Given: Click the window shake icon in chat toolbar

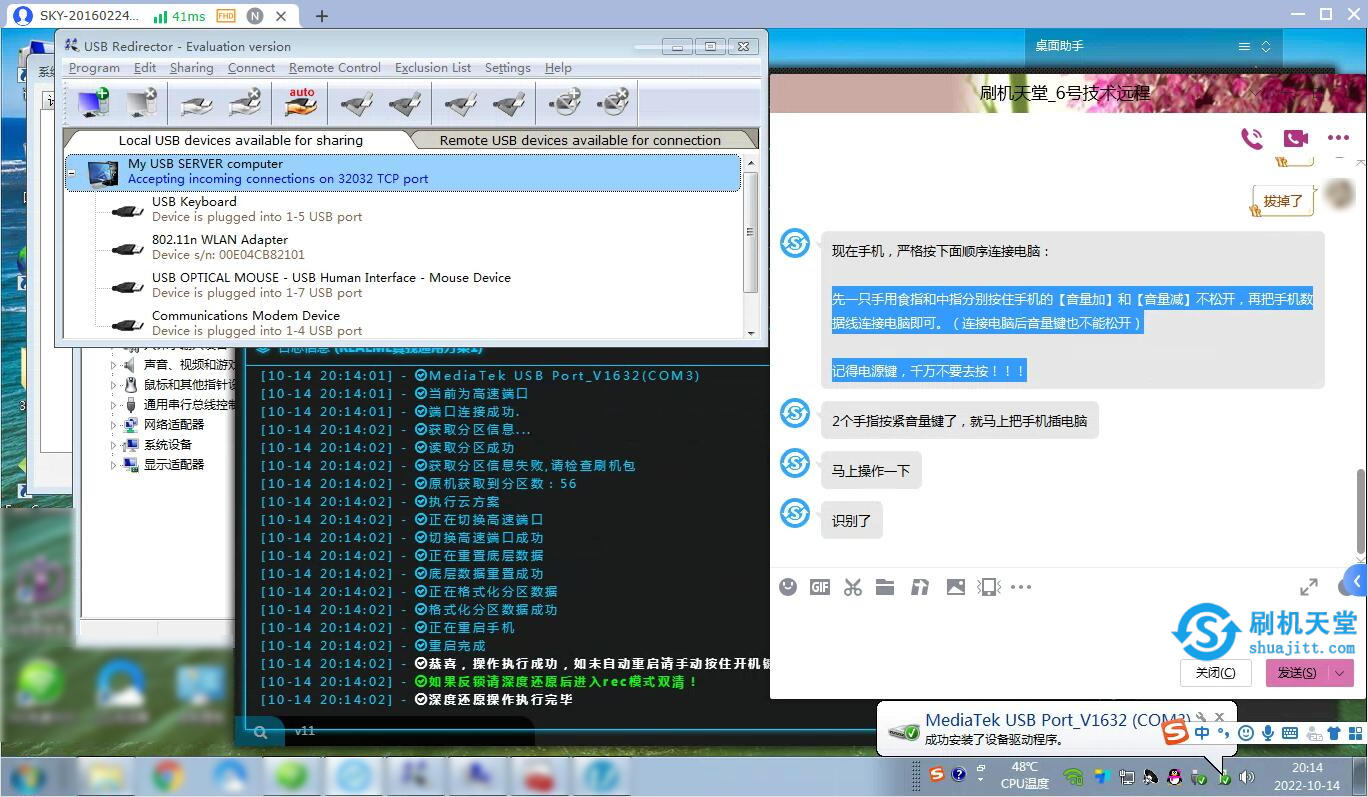Looking at the screenshot, I should point(989,587).
